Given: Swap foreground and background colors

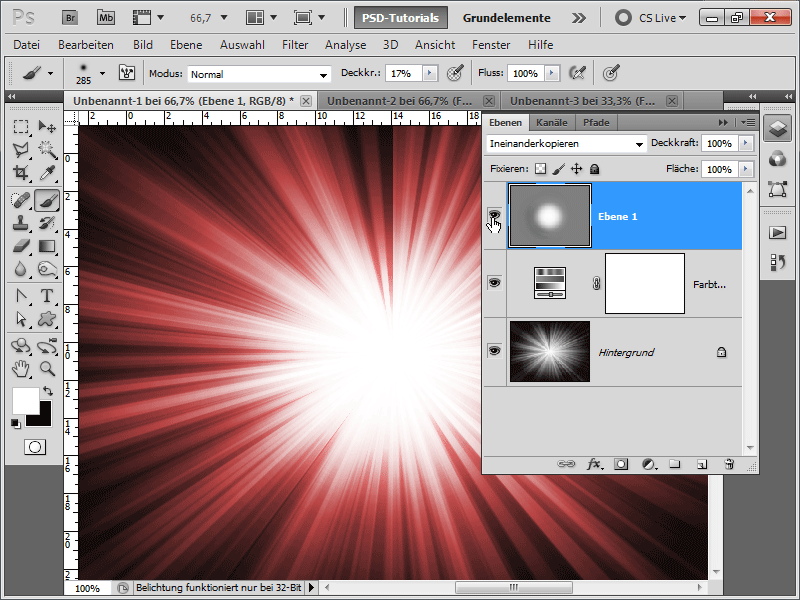Looking at the screenshot, I should [48, 391].
